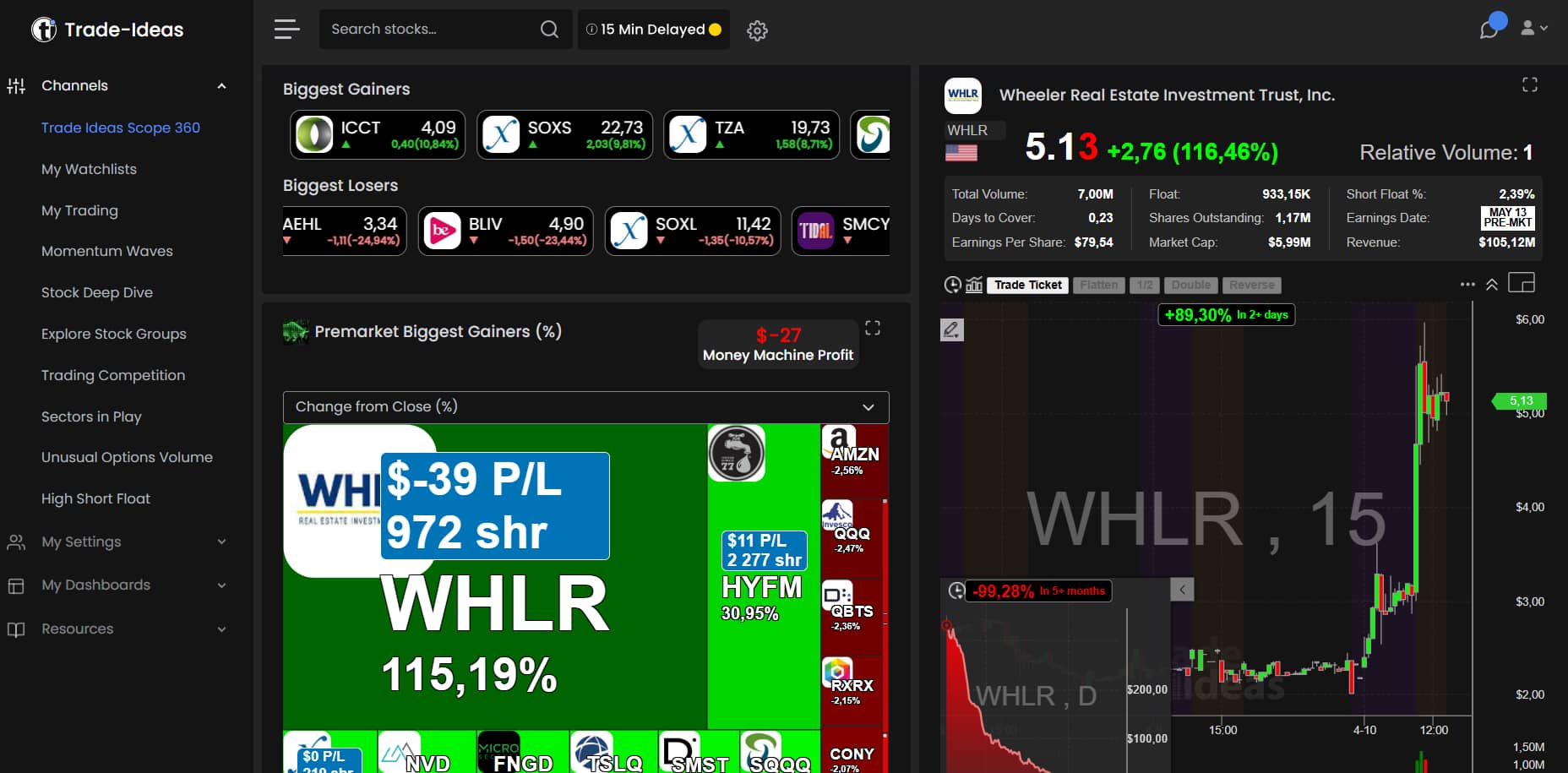Open the user account menu
This screenshot has width=1568, height=773.
coord(1534,28)
